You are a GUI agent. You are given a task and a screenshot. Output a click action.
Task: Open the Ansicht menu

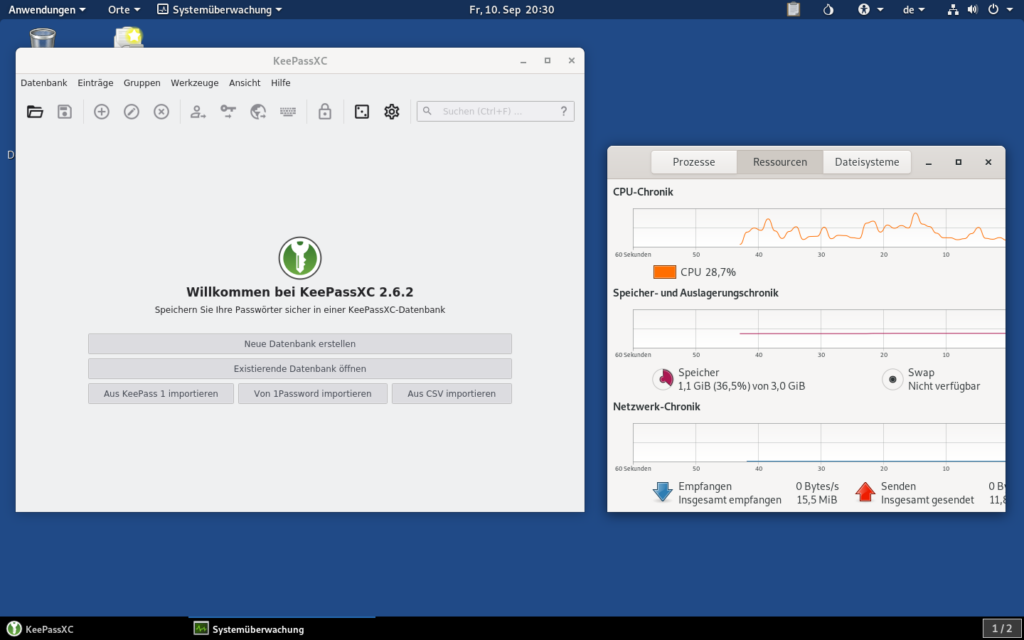click(x=244, y=83)
